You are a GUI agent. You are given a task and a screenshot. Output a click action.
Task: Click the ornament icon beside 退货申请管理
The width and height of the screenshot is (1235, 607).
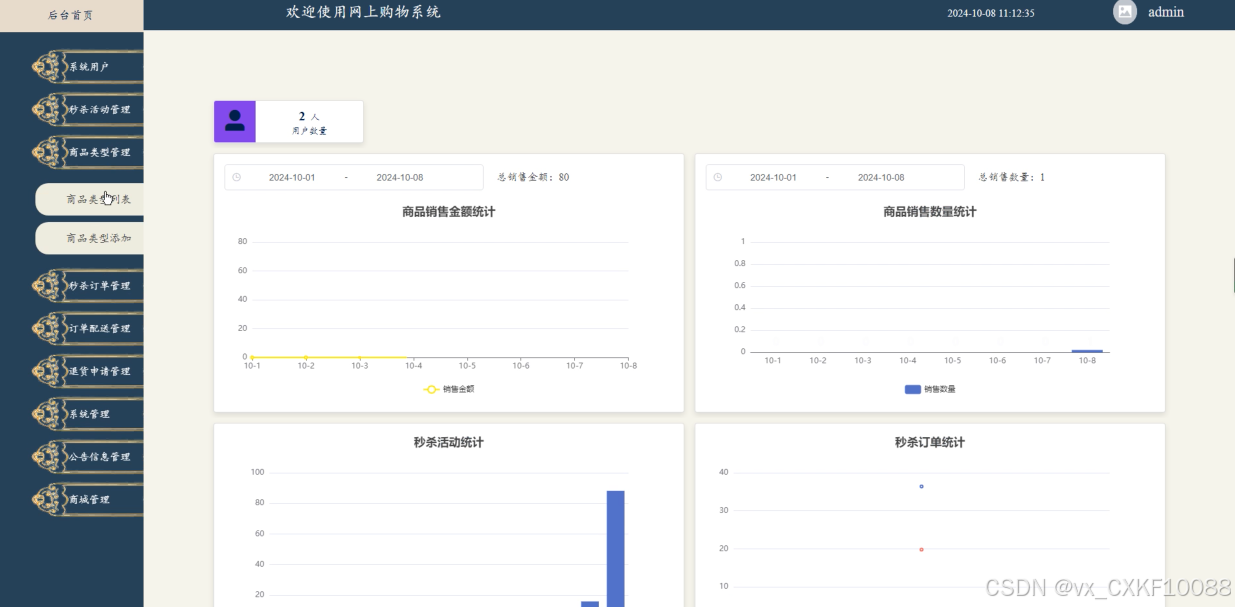(x=50, y=371)
